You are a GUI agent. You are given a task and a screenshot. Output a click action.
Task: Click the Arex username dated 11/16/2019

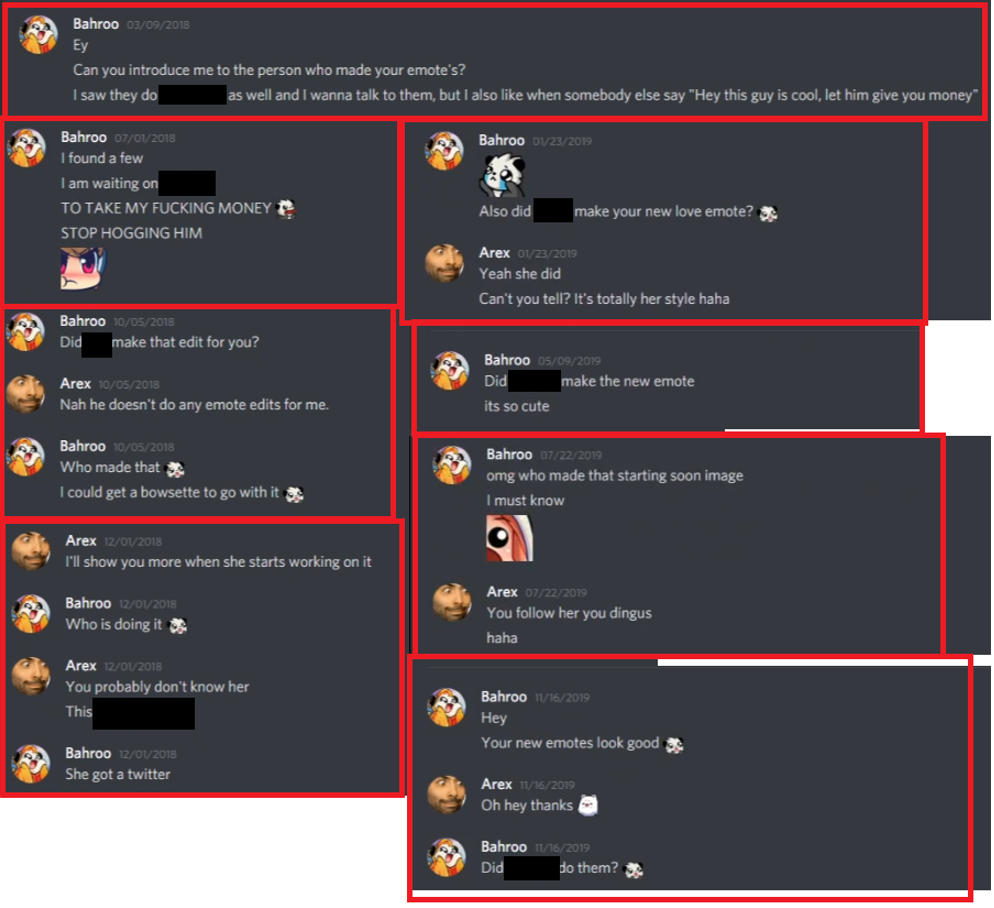(496, 784)
